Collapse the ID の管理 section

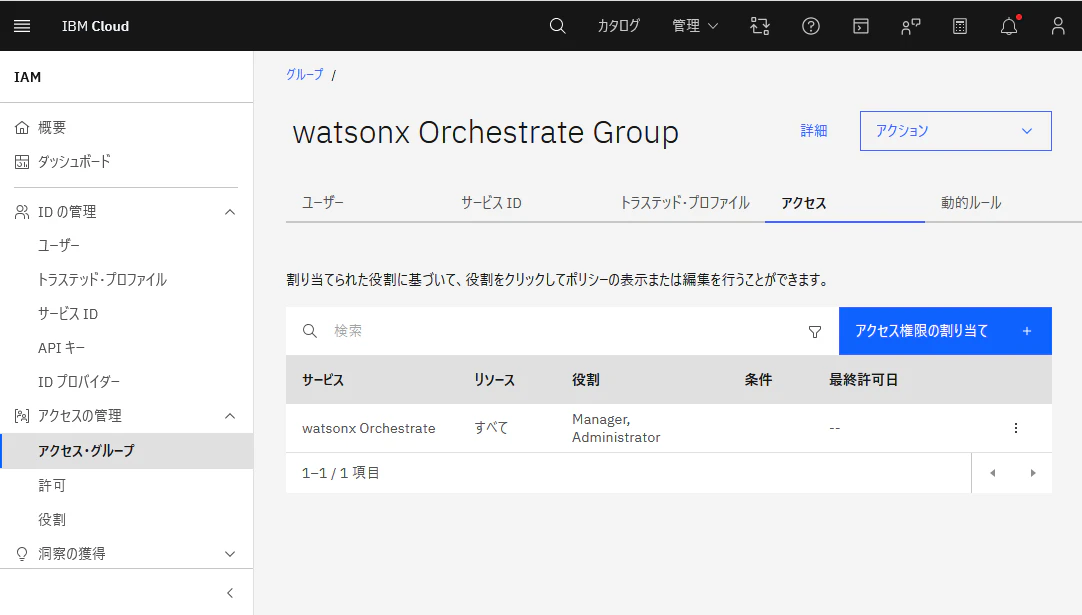point(230,212)
